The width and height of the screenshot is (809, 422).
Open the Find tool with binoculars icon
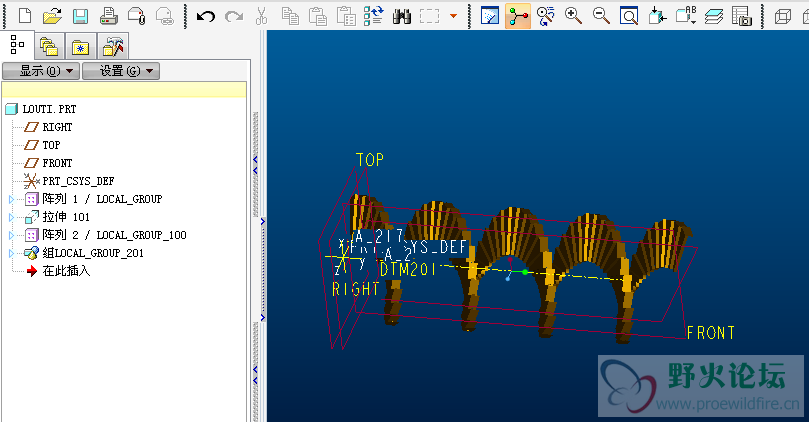coord(401,17)
